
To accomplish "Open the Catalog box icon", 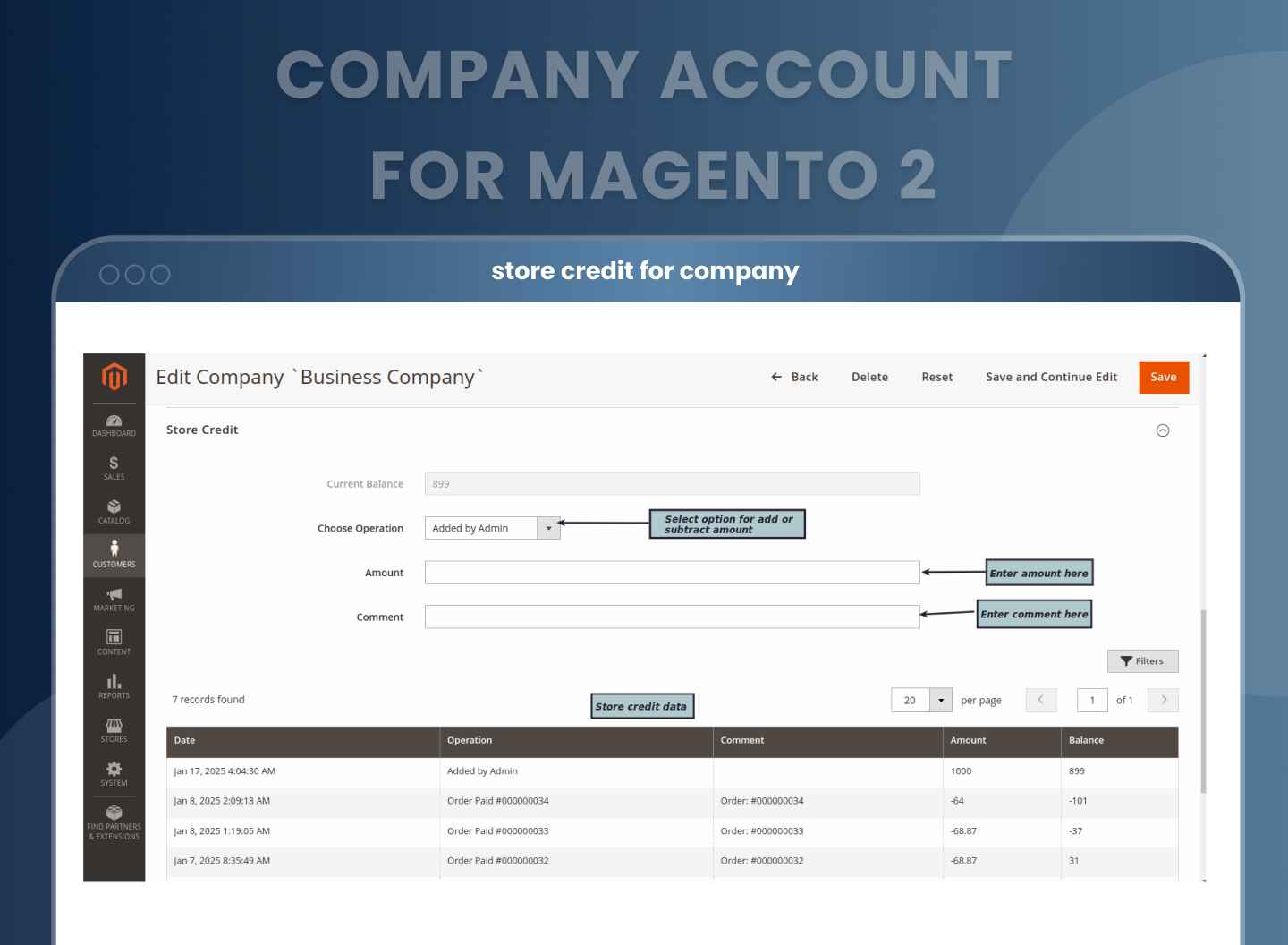I will pyautogui.click(x=114, y=512).
